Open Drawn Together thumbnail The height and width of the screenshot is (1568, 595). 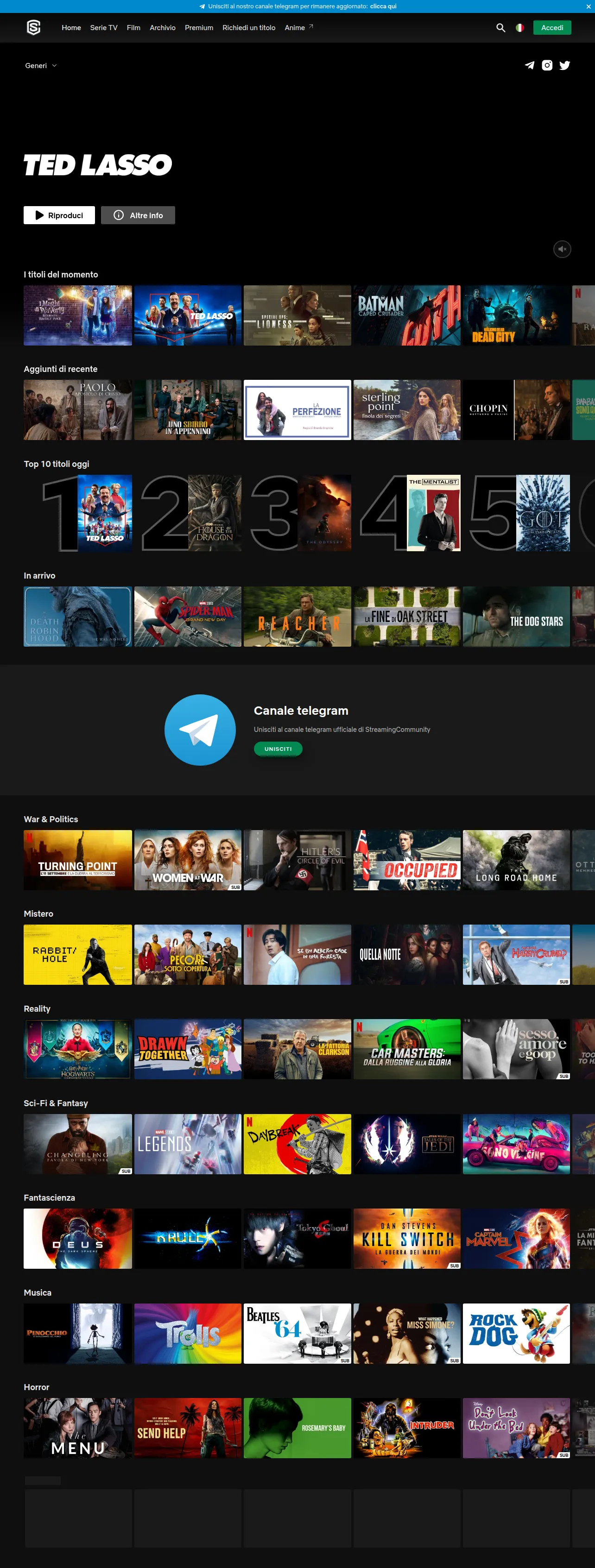(188, 1049)
